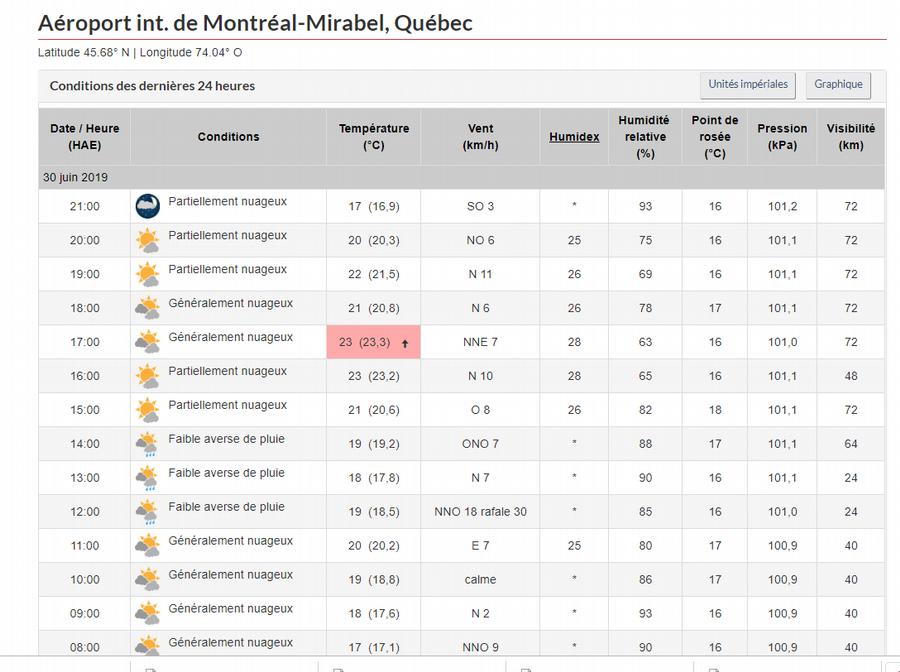Click wind value N 11
The image size is (900, 672).
pos(480,274)
